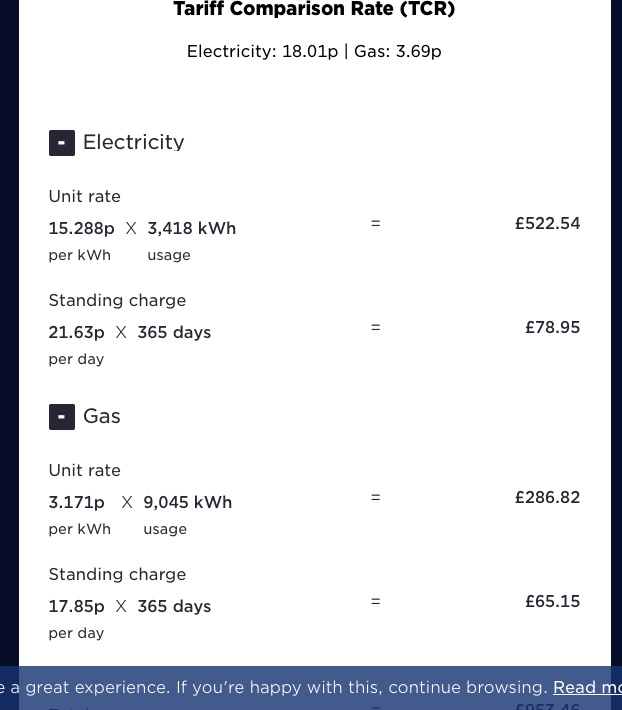Click the Electricity section heading

pos(133,143)
